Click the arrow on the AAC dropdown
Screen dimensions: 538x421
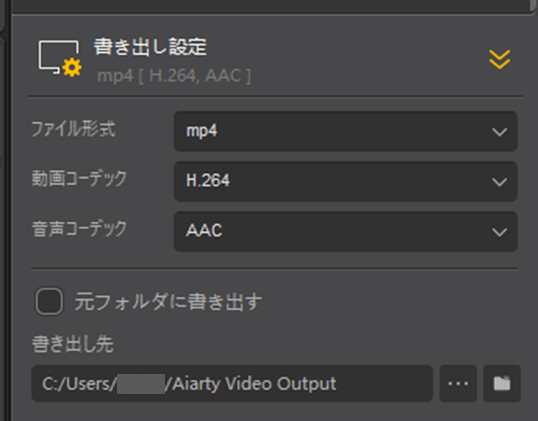[x=499, y=232]
